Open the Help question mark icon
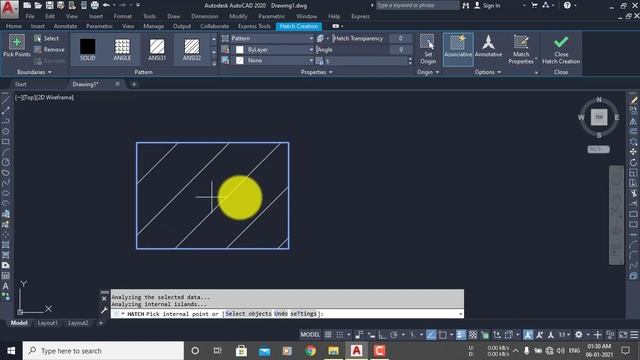The height and width of the screenshot is (360, 640). [x=567, y=5]
